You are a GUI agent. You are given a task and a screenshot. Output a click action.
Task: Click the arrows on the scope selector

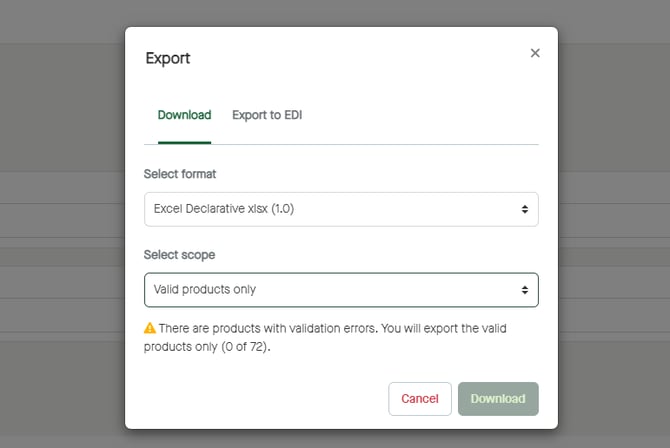point(524,290)
